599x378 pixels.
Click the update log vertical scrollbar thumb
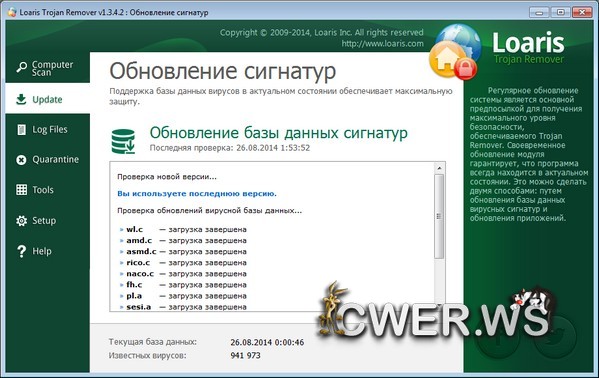(439, 216)
